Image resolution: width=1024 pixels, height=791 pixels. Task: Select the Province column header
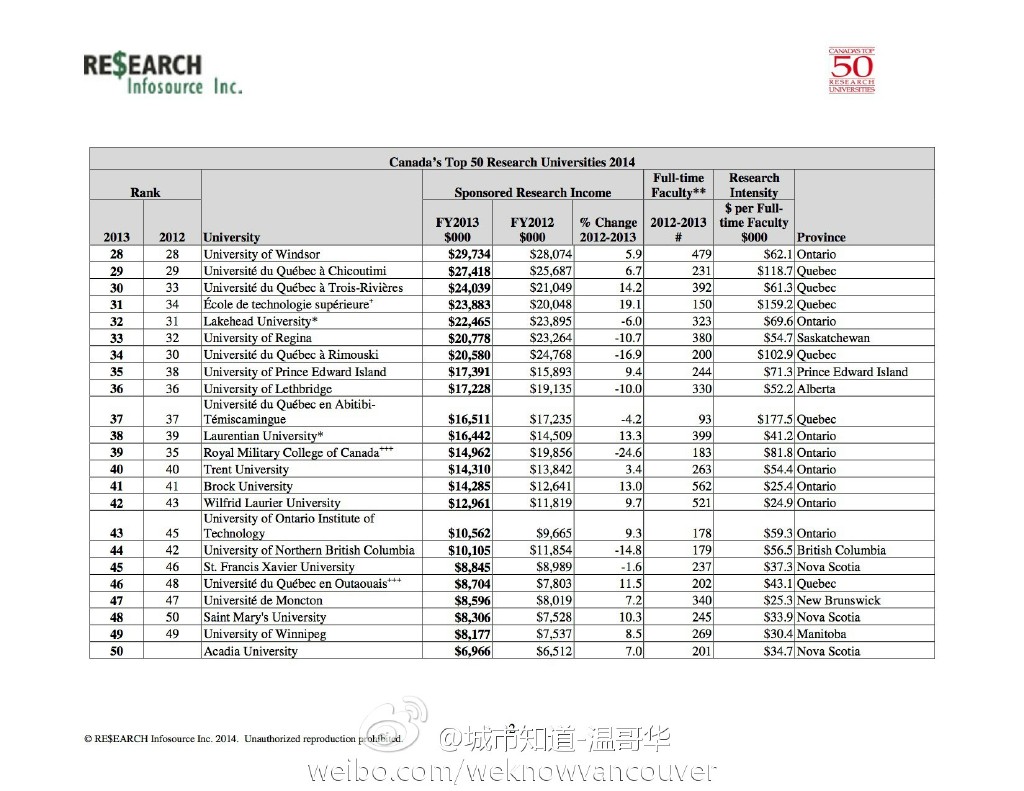(821, 237)
